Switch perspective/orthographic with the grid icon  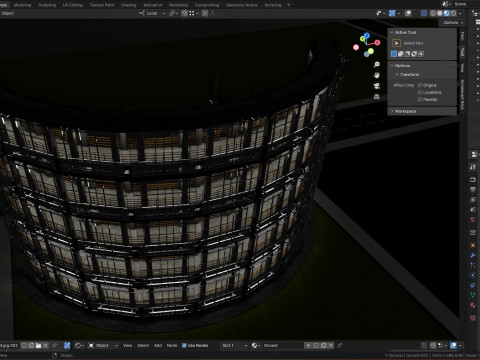coord(377,97)
